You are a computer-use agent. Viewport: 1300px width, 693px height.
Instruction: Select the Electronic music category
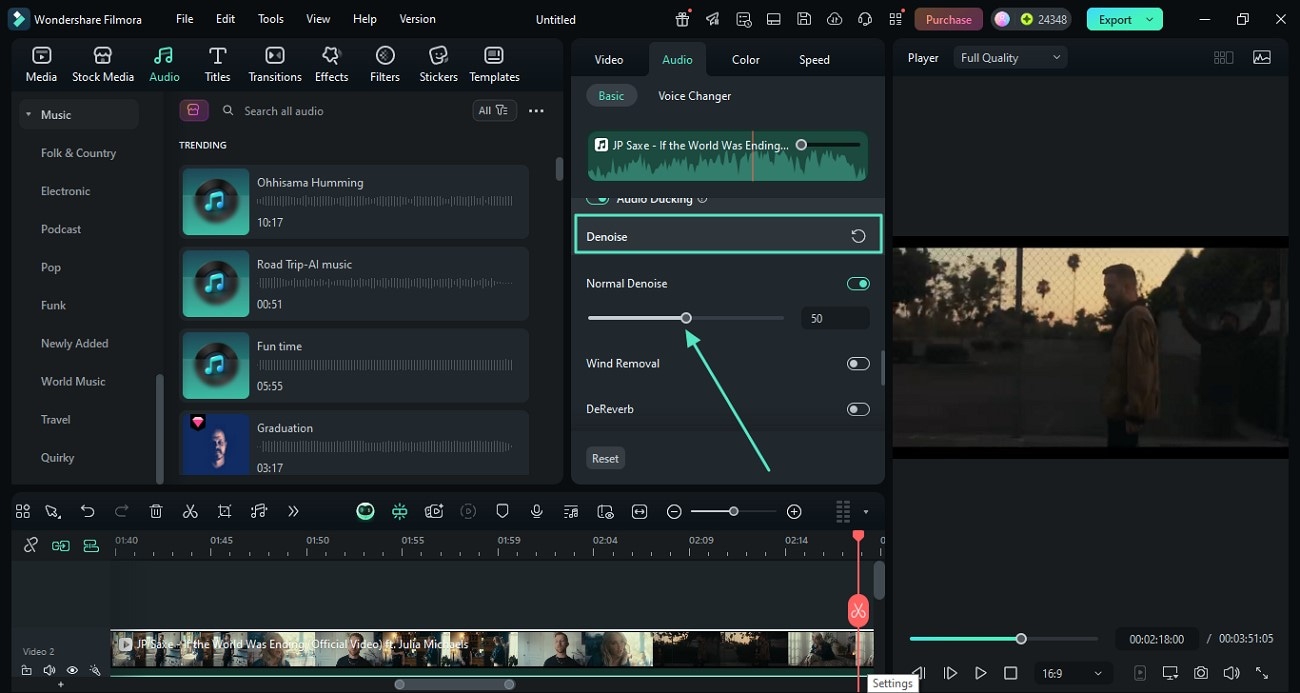tap(65, 191)
